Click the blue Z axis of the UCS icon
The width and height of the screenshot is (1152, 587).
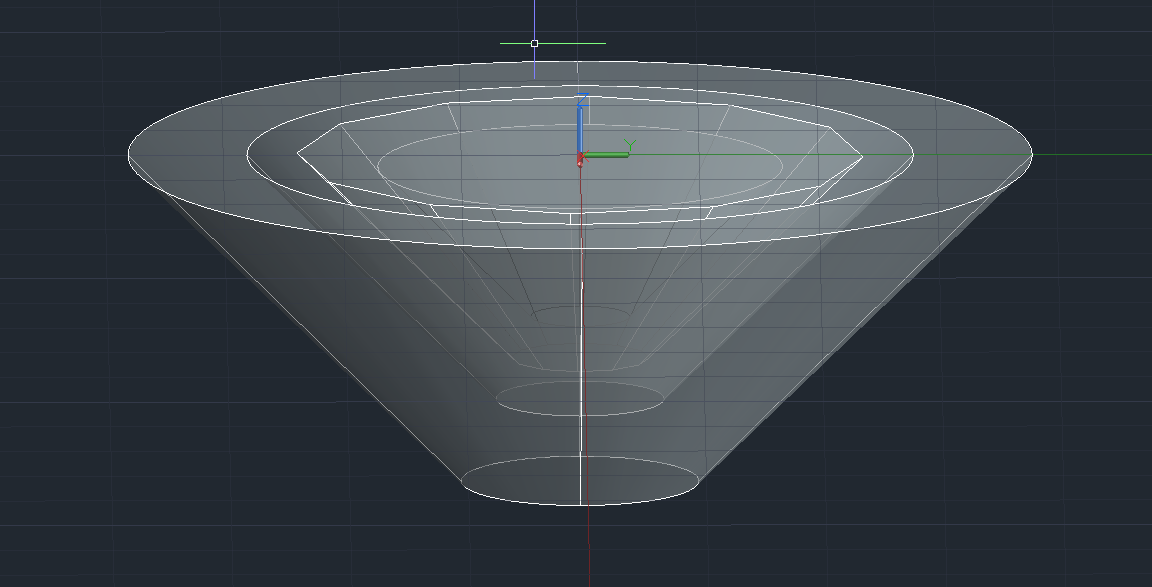(x=580, y=128)
